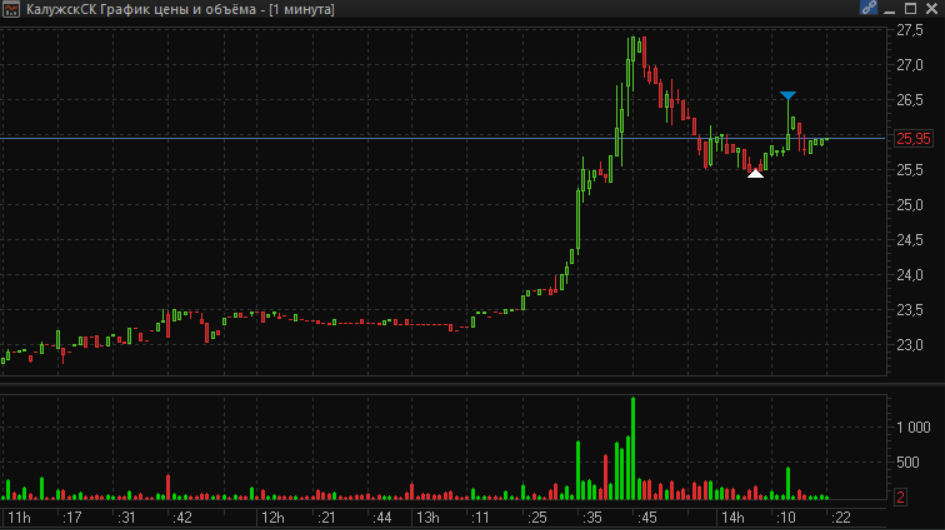945x530 pixels.
Task: Click the tallest green volume bar
Action: tap(633, 448)
